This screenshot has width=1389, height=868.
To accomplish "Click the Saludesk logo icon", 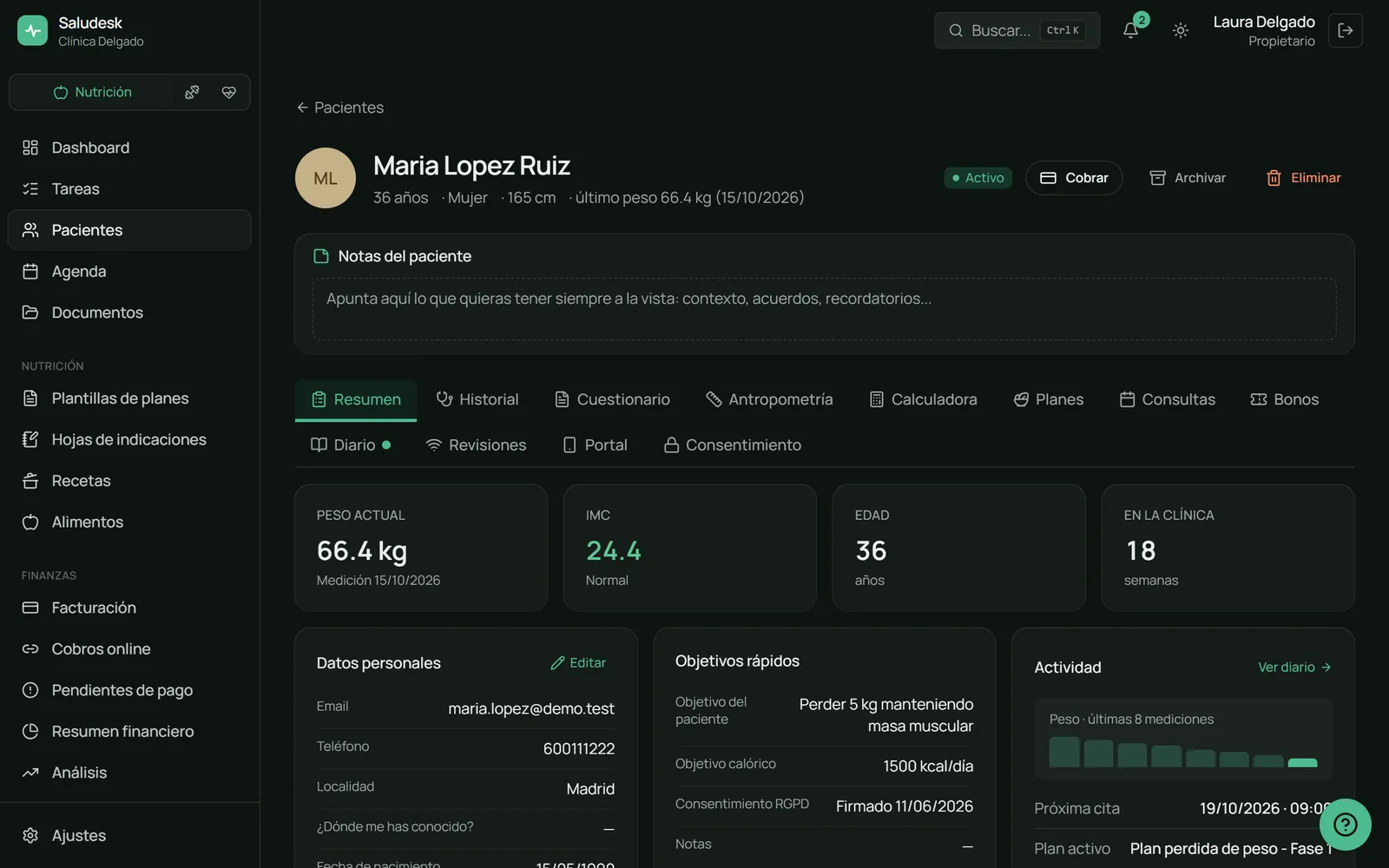I will pos(33,30).
